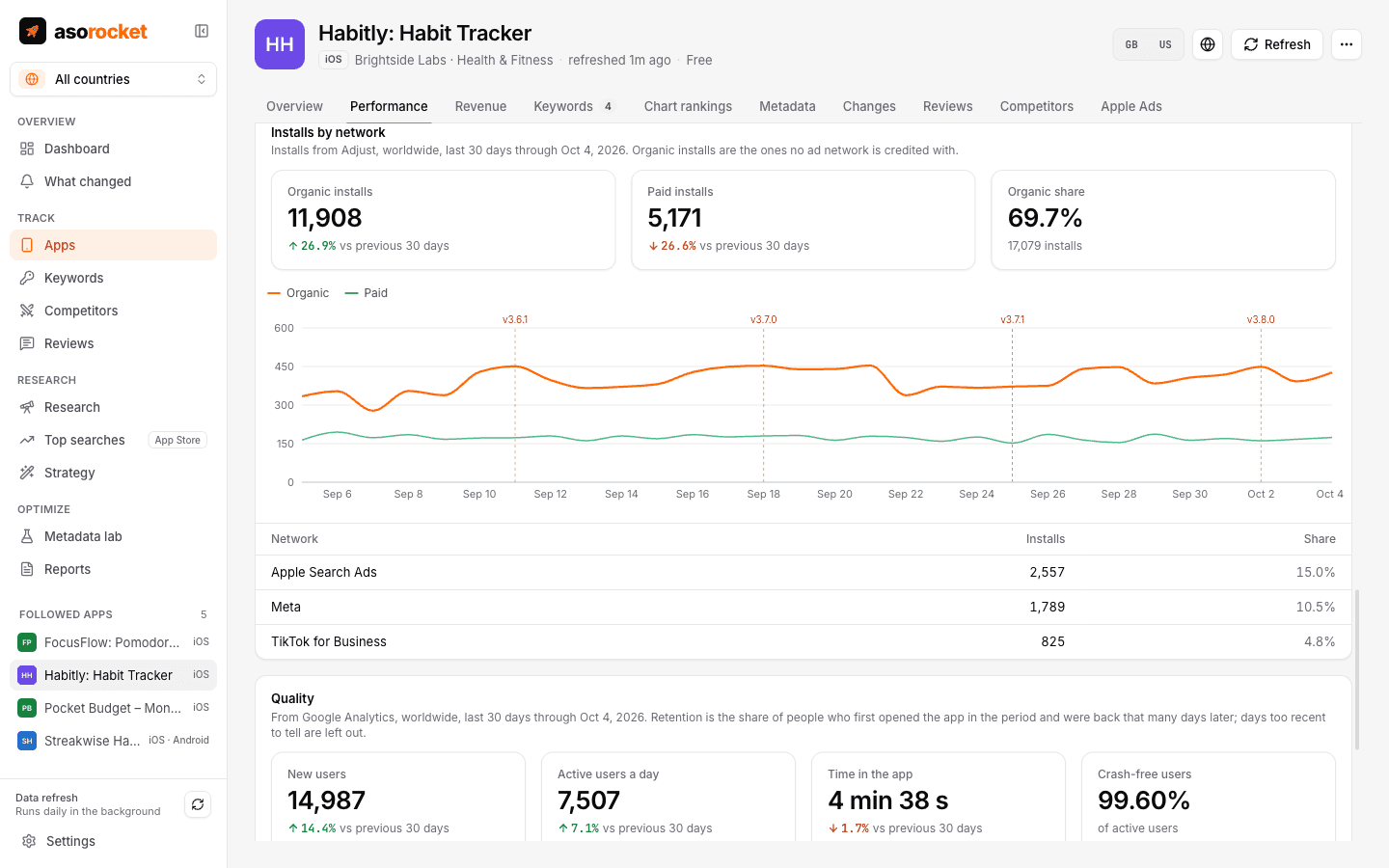
Task: Select the FocusFlow followed app icon
Action: (x=27, y=642)
